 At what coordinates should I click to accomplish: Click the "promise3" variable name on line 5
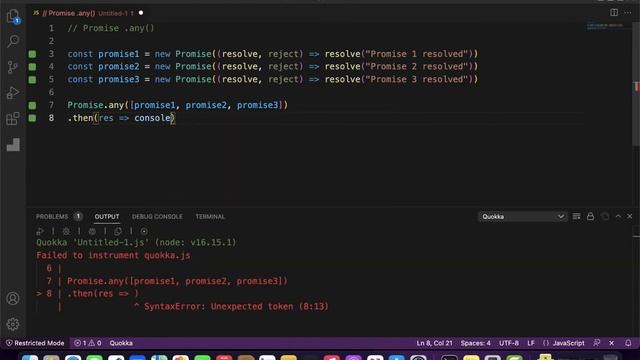pos(119,80)
